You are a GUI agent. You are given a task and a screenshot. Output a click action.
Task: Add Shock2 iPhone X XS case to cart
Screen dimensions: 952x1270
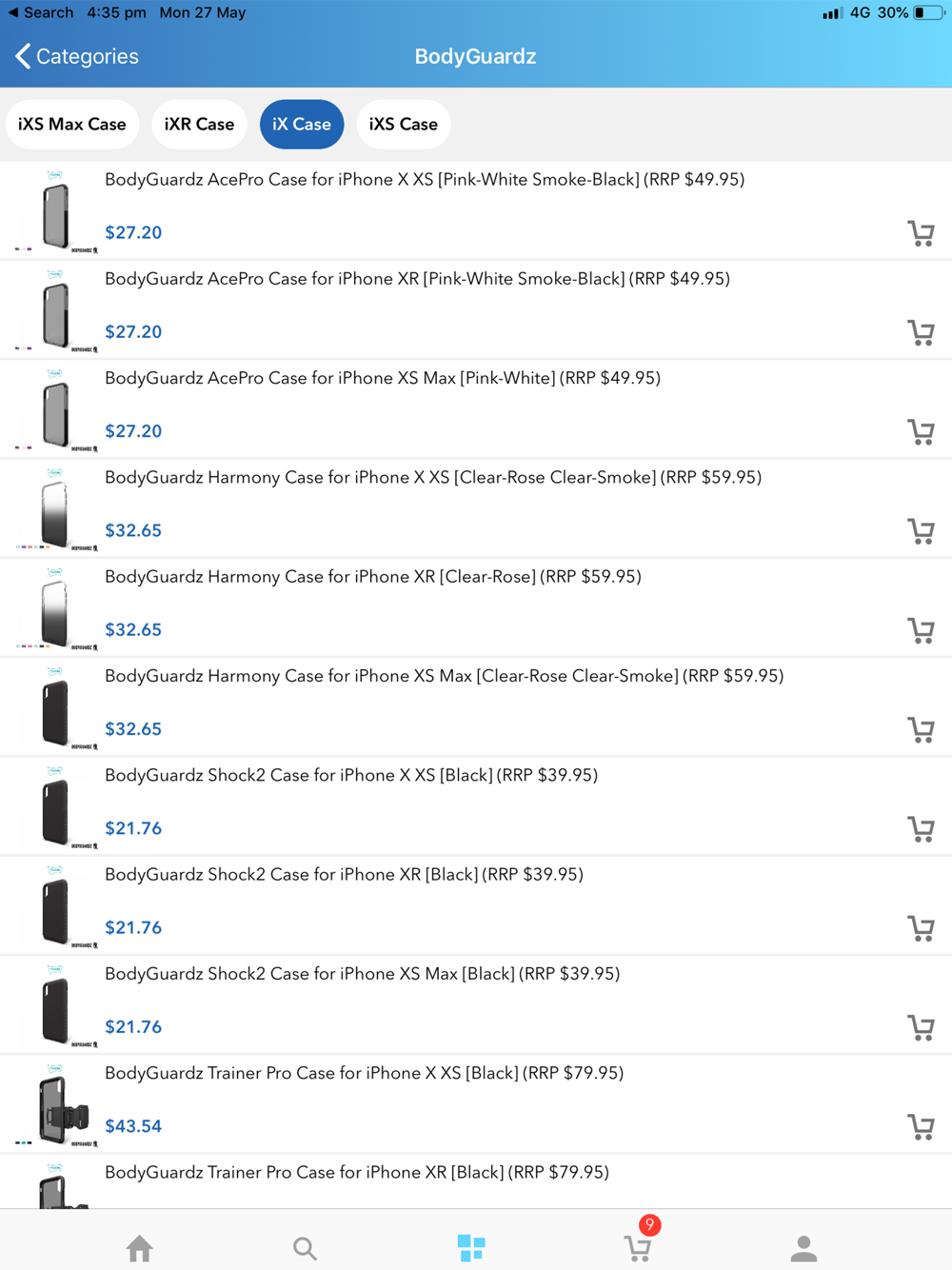[921, 828]
